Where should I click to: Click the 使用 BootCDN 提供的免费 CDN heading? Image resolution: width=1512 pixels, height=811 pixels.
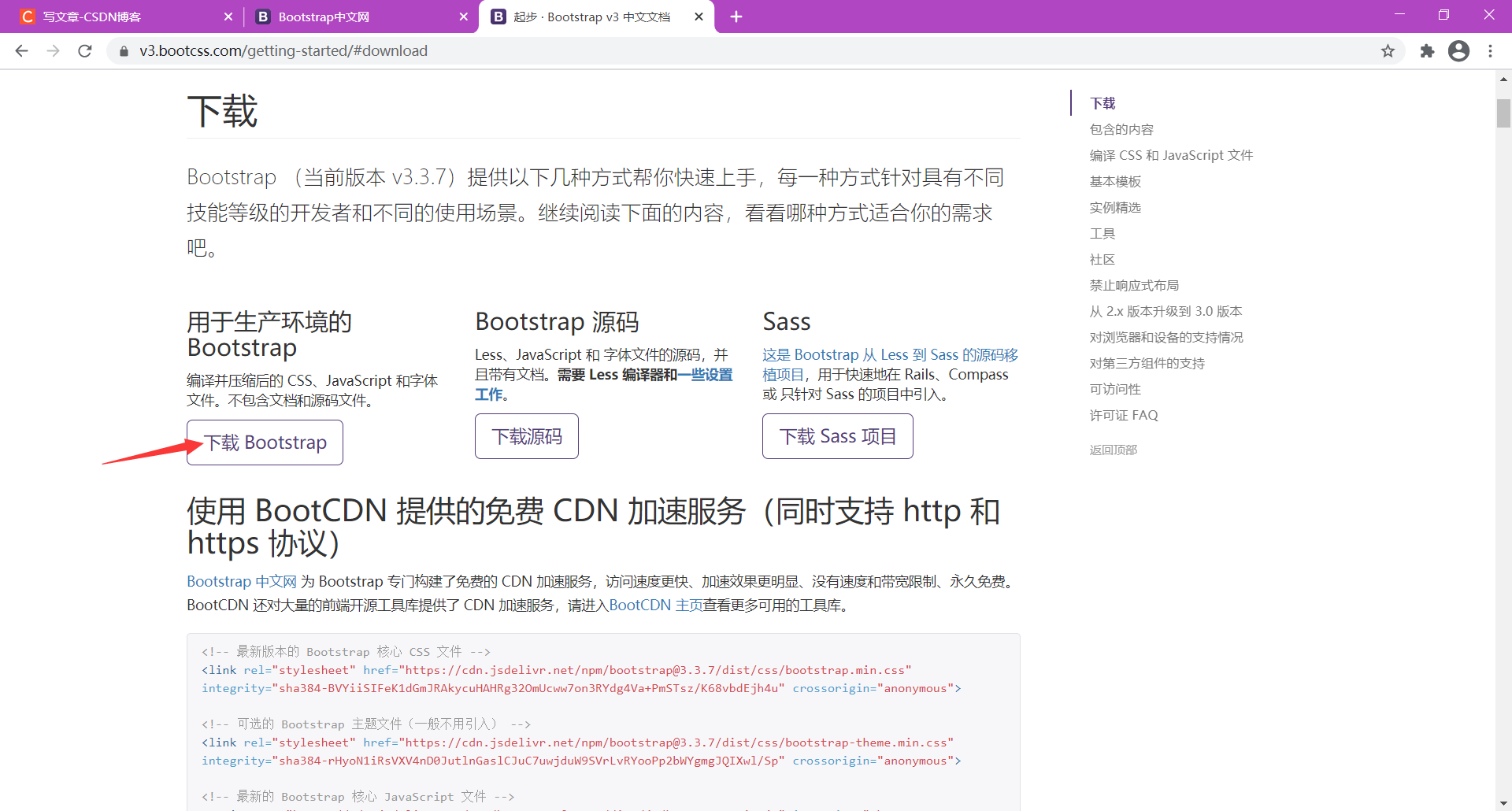[593, 527]
